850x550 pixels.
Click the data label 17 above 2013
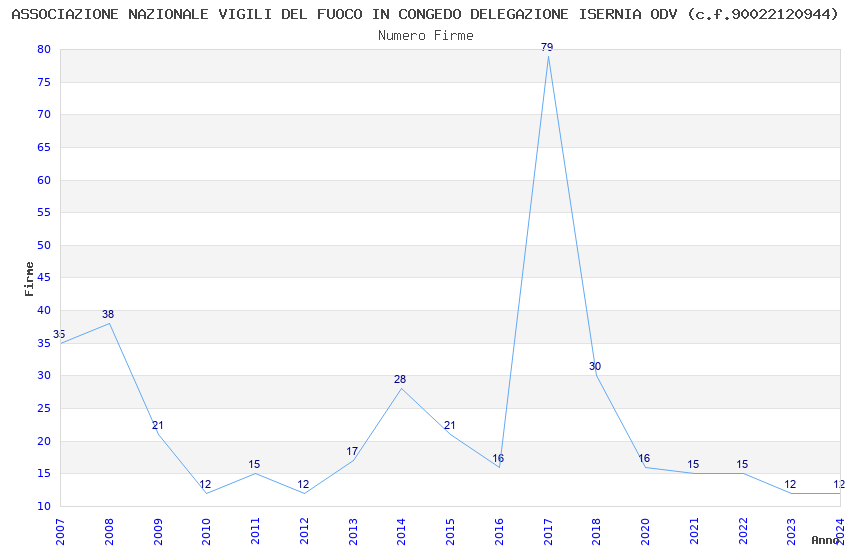click(x=352, y=451)
